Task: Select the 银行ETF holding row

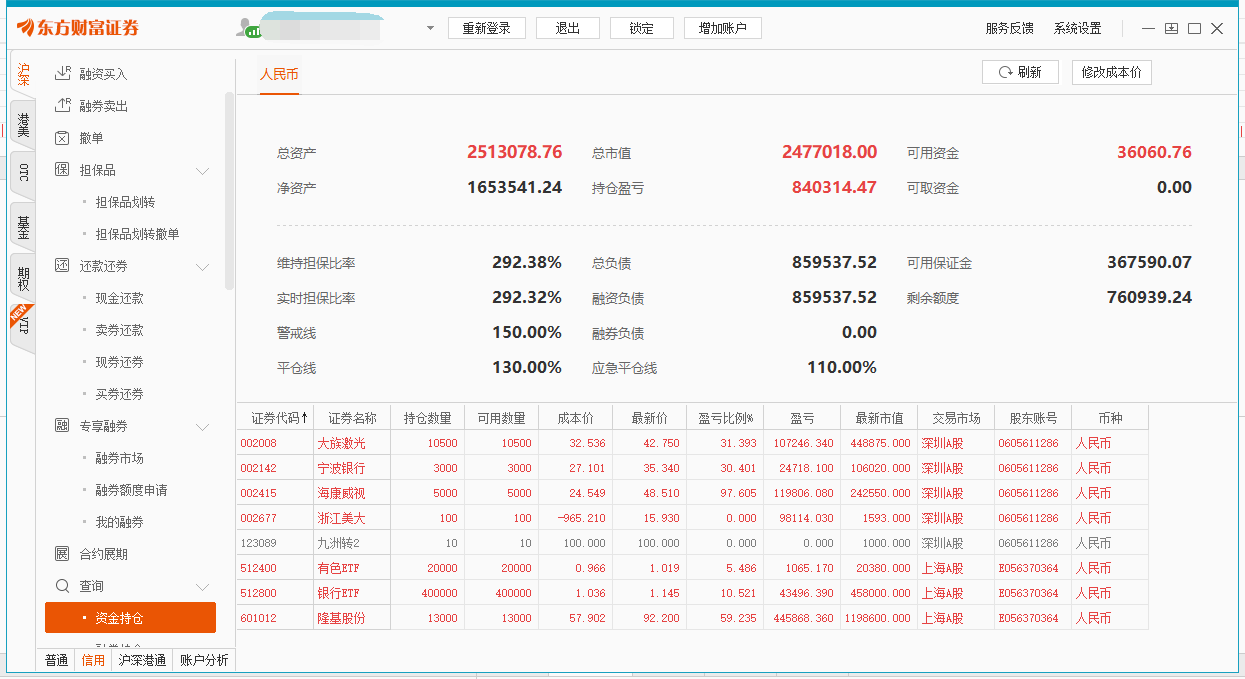Action: coord(692,593)
